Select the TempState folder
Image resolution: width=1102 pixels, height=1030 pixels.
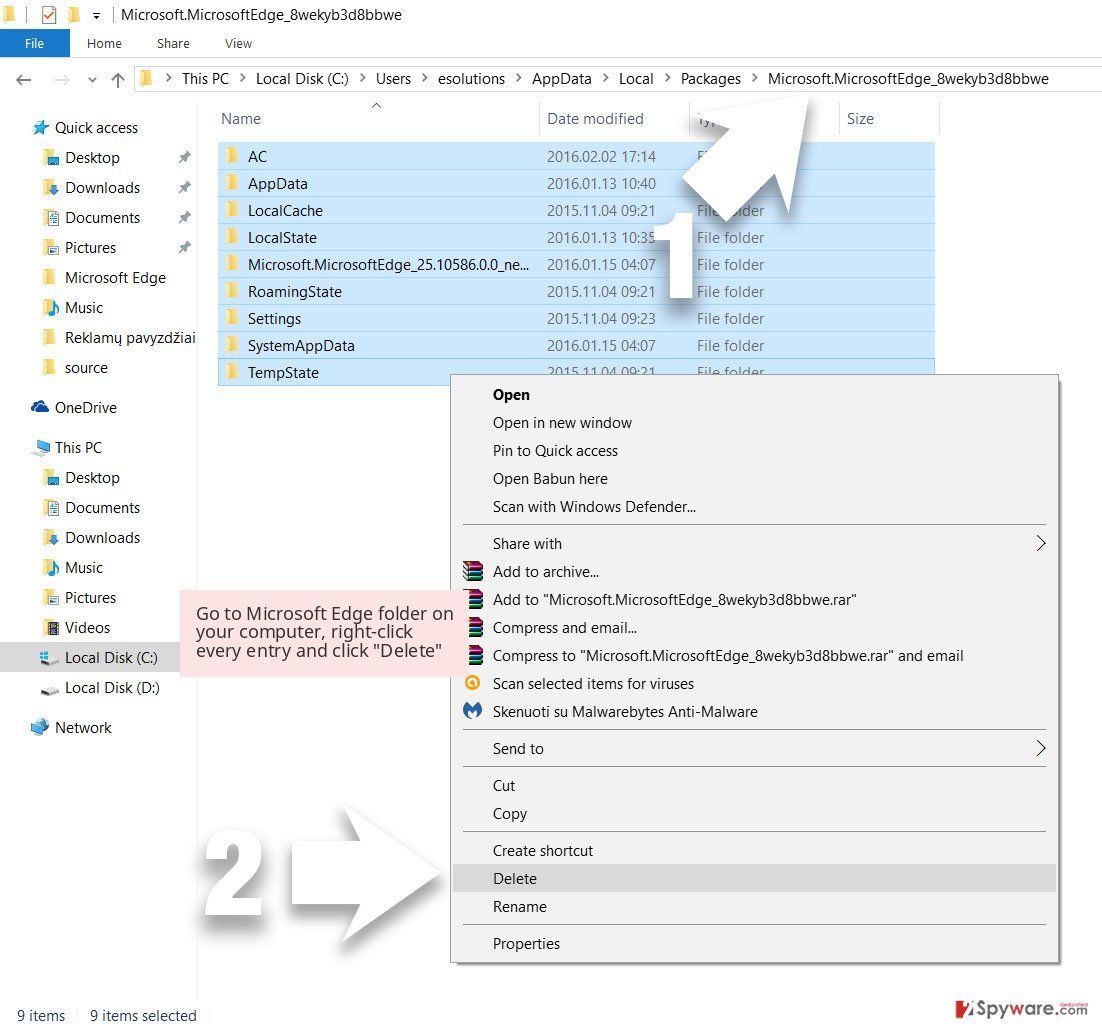(x=283, y=373)
